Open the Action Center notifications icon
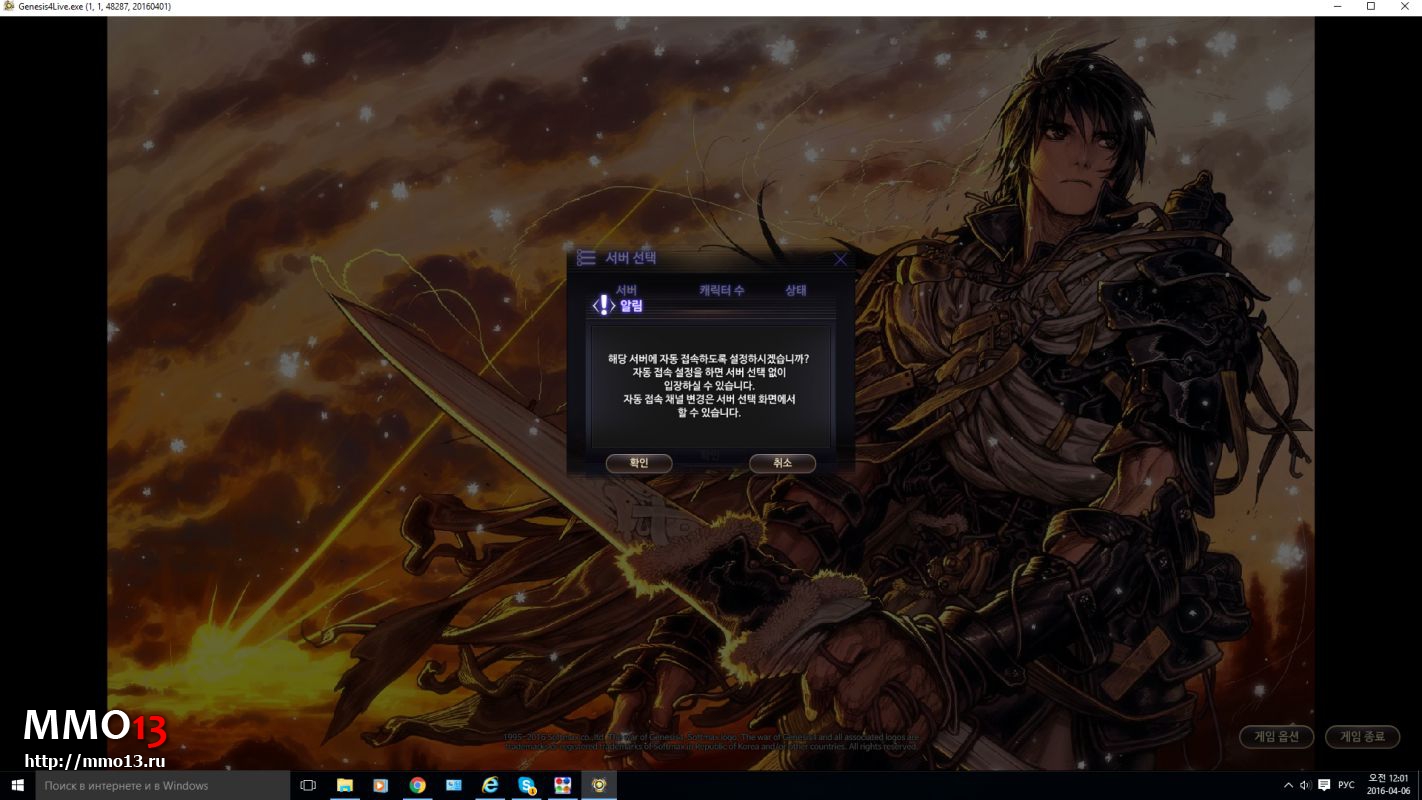Image resolution: width=1422 pixels, height=800 pixels. pos(1324,785)
